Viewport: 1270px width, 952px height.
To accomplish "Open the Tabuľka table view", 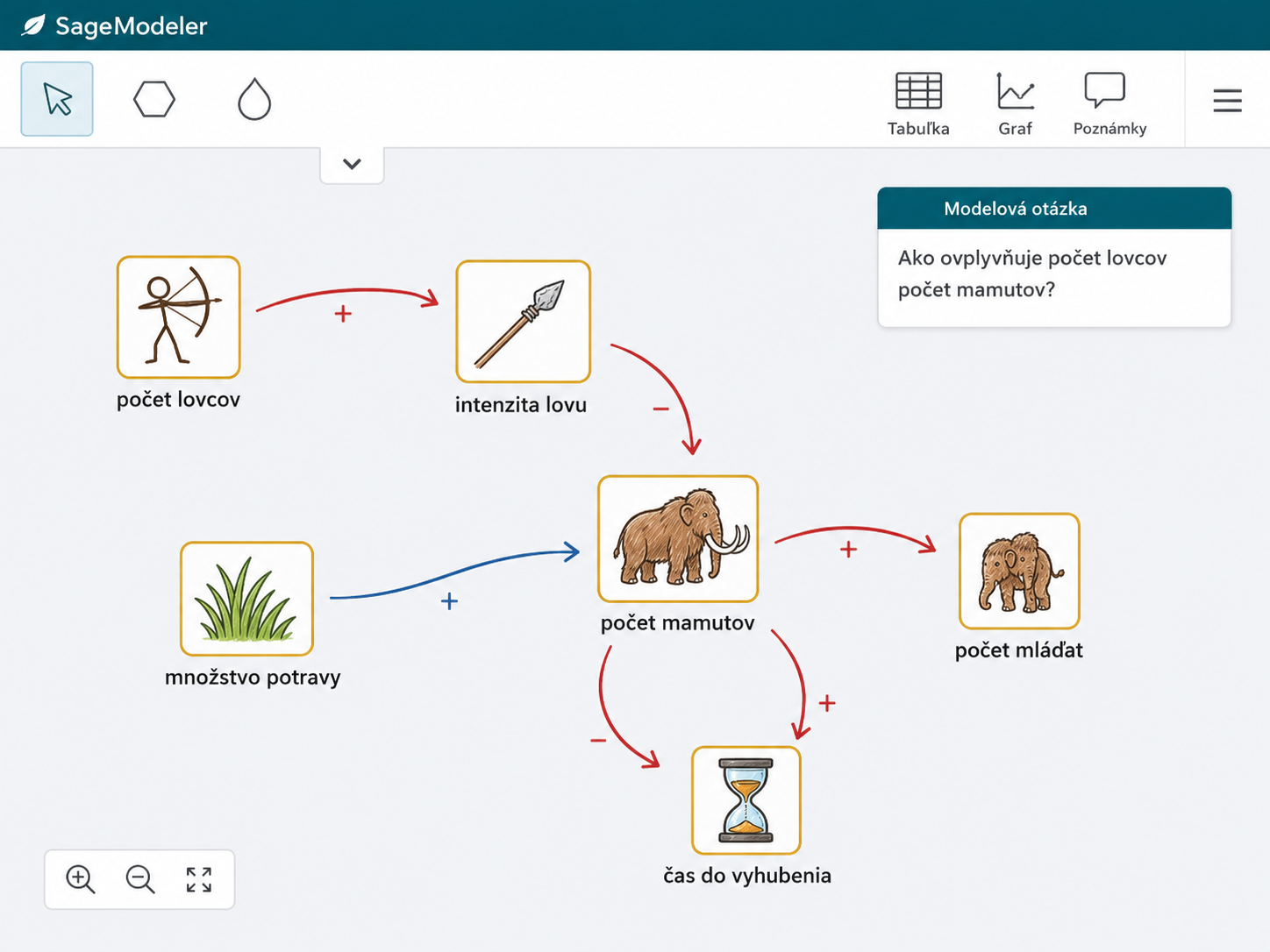I will tap(918, 104).
